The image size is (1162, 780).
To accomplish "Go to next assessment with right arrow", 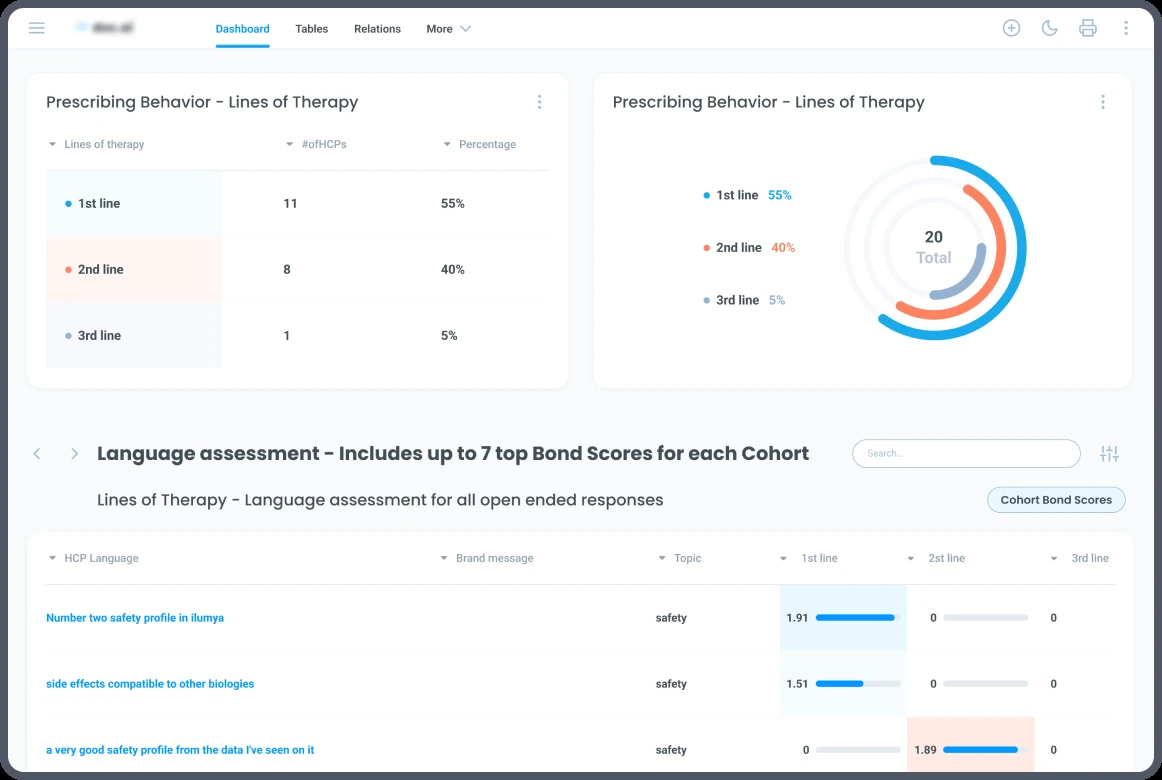I will [74, 453].
